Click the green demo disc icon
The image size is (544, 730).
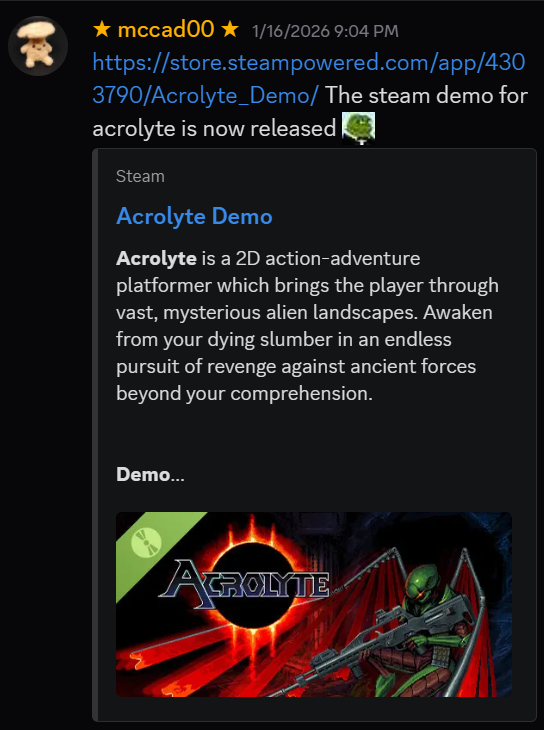[146, 543]
